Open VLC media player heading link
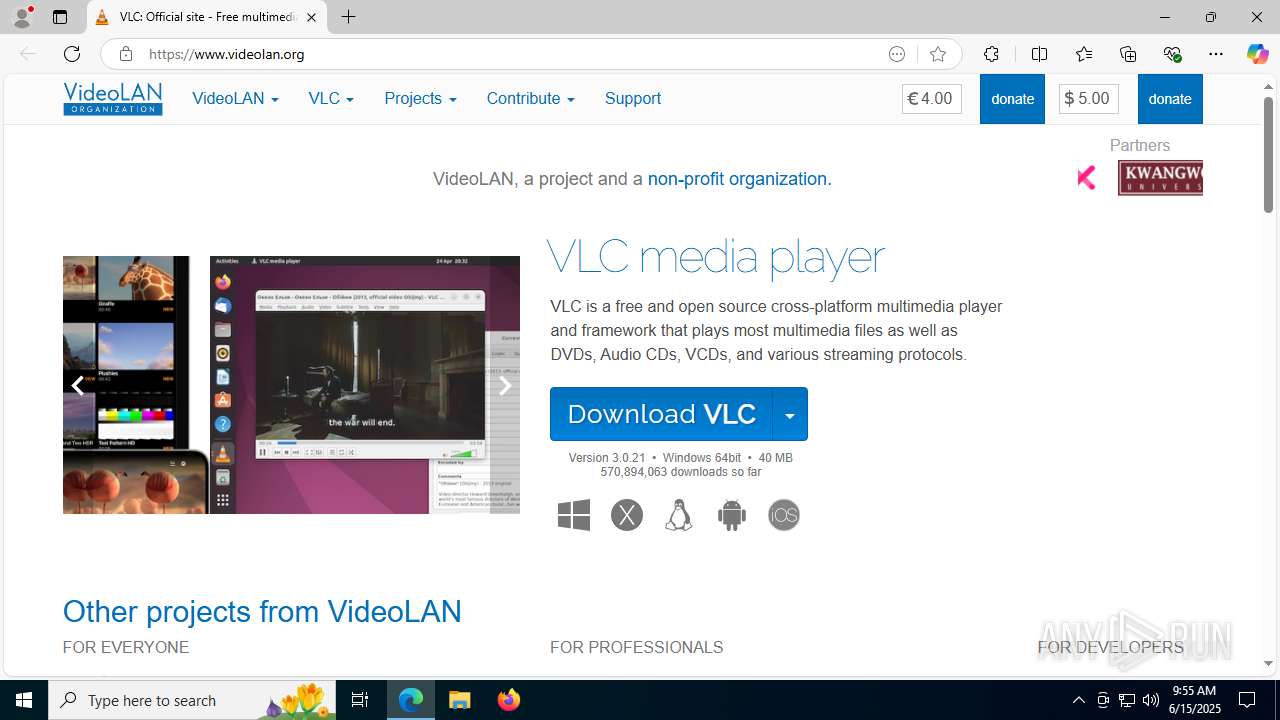The height and width of the screenshot is (720, 1280). 716,257
